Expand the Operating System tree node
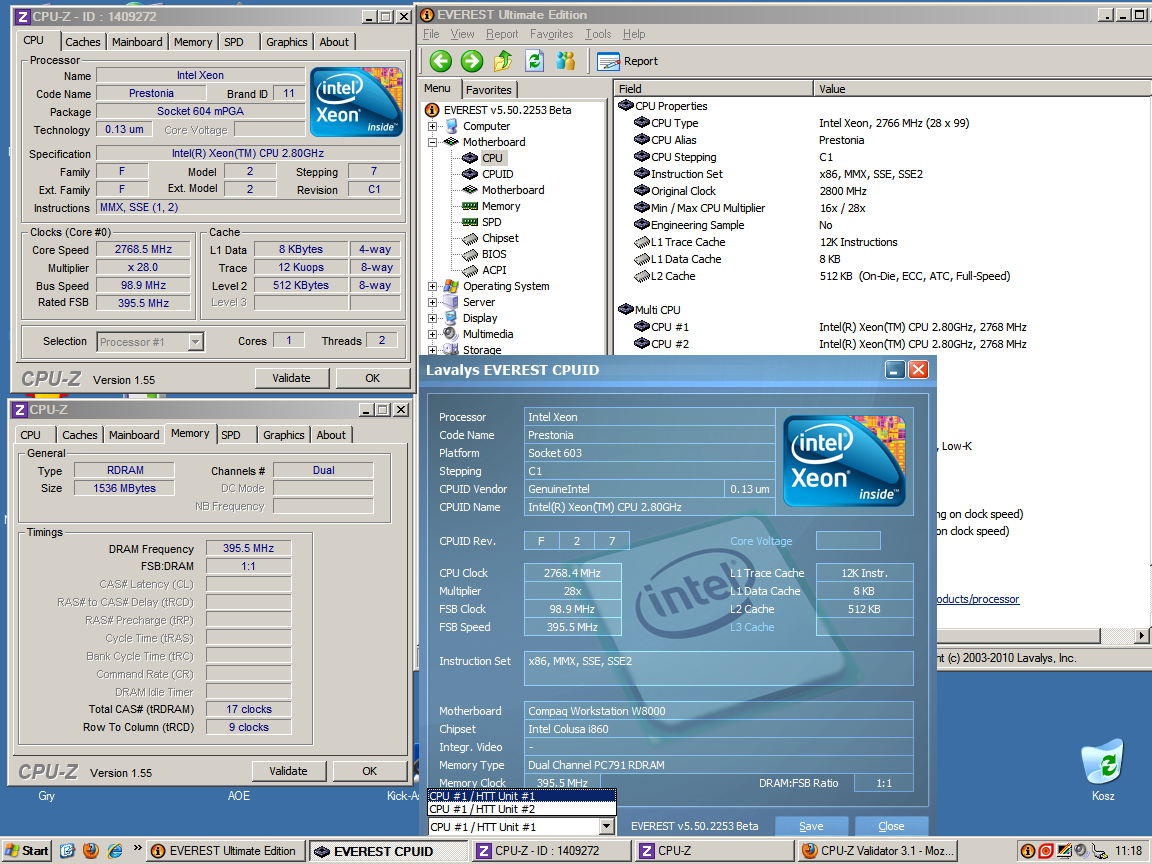 [x=433, y=287]
